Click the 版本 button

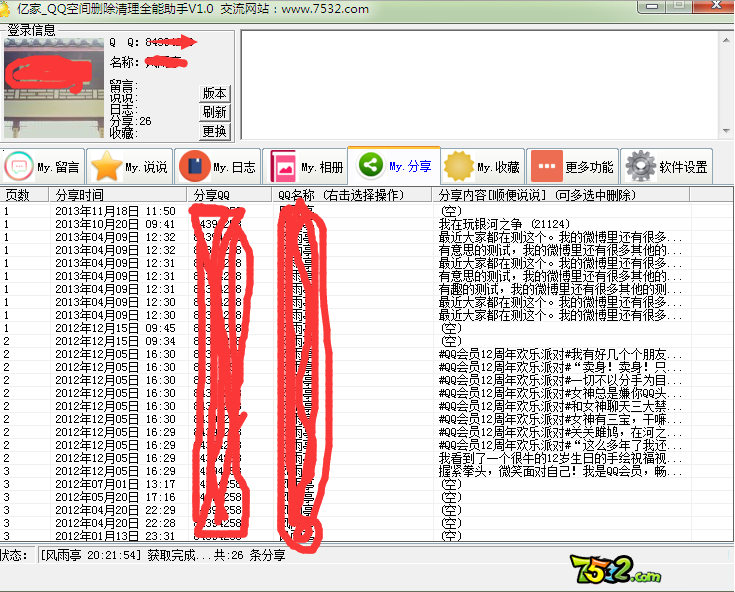(215, 94)
